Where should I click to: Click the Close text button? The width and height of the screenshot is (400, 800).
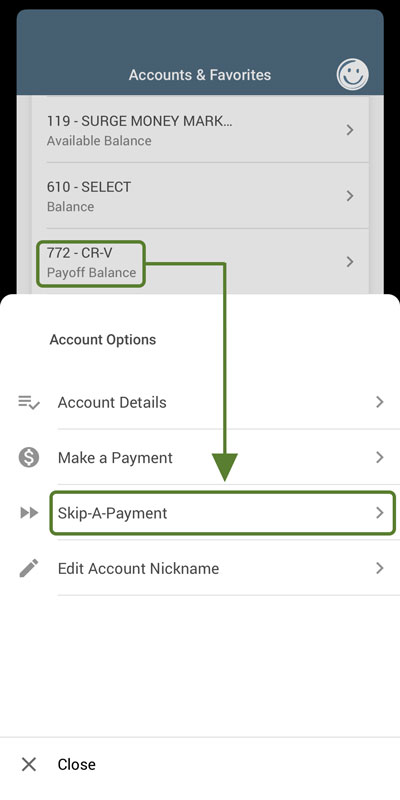(77, 764)
